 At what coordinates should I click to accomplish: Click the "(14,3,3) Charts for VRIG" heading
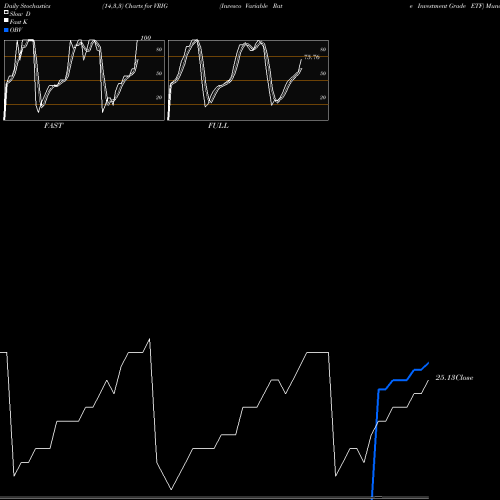[135, 6]
